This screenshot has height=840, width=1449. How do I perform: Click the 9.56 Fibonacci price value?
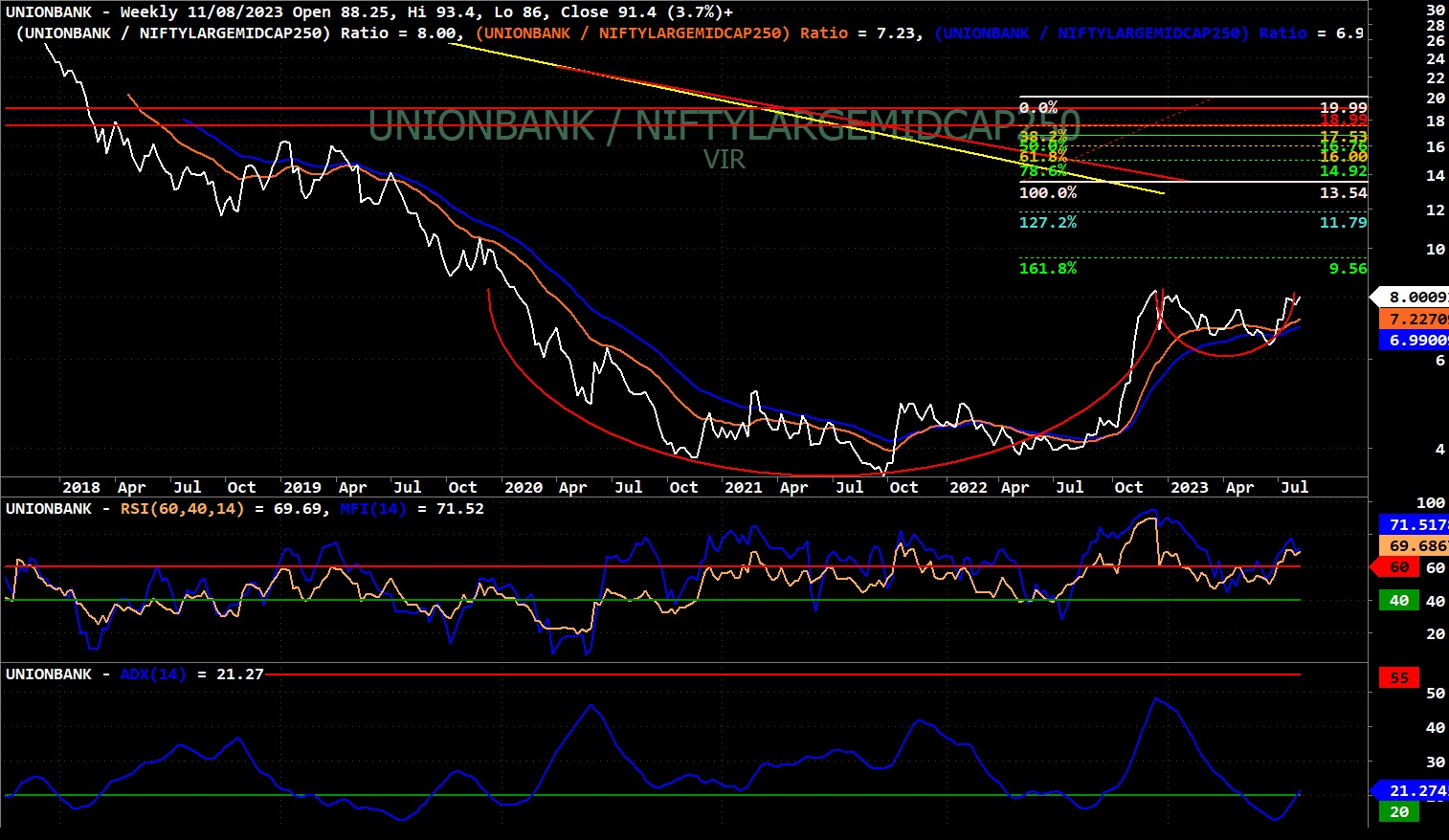click(x=1349, y=269)
